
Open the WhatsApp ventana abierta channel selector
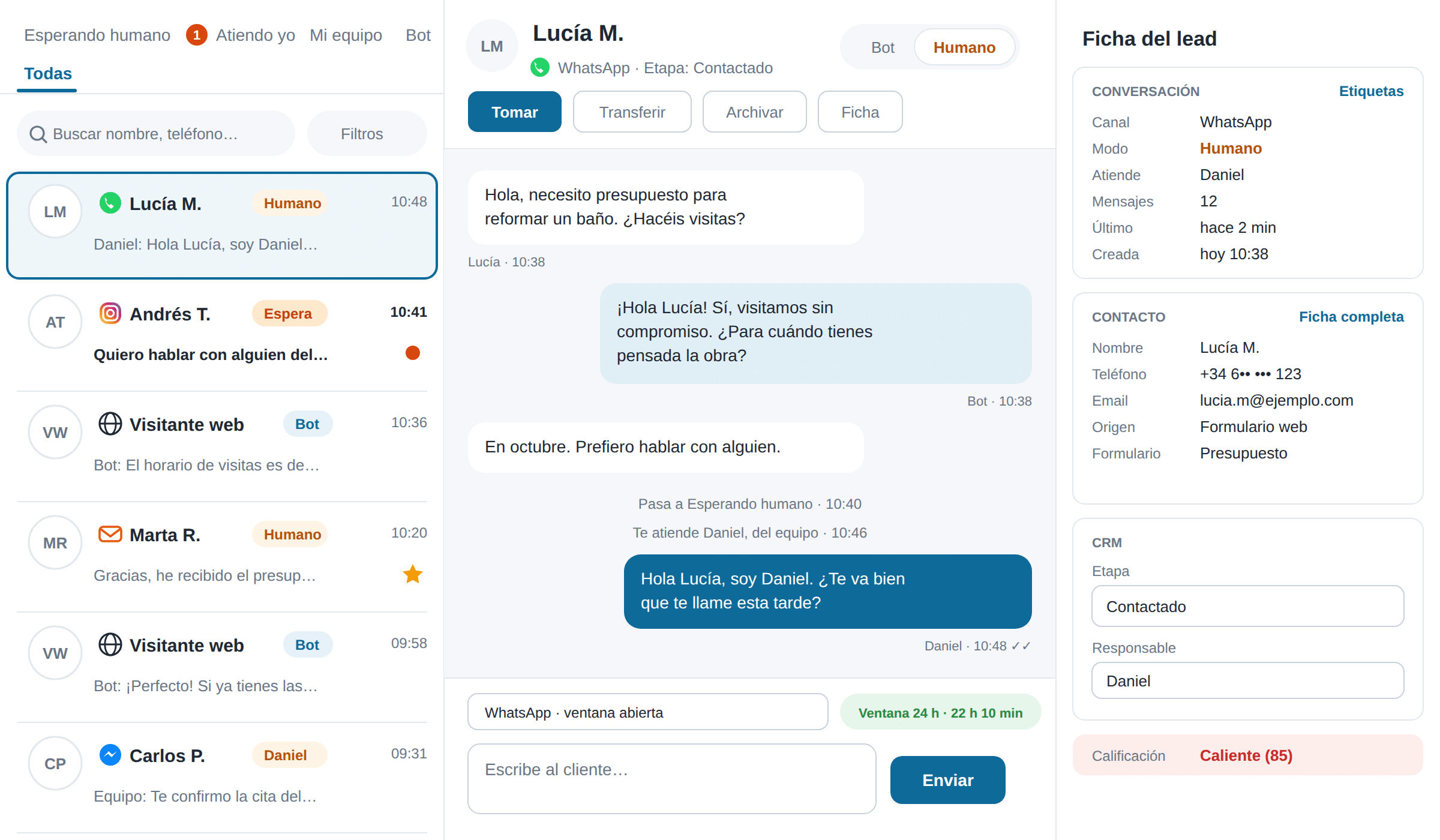coord(648,712)
